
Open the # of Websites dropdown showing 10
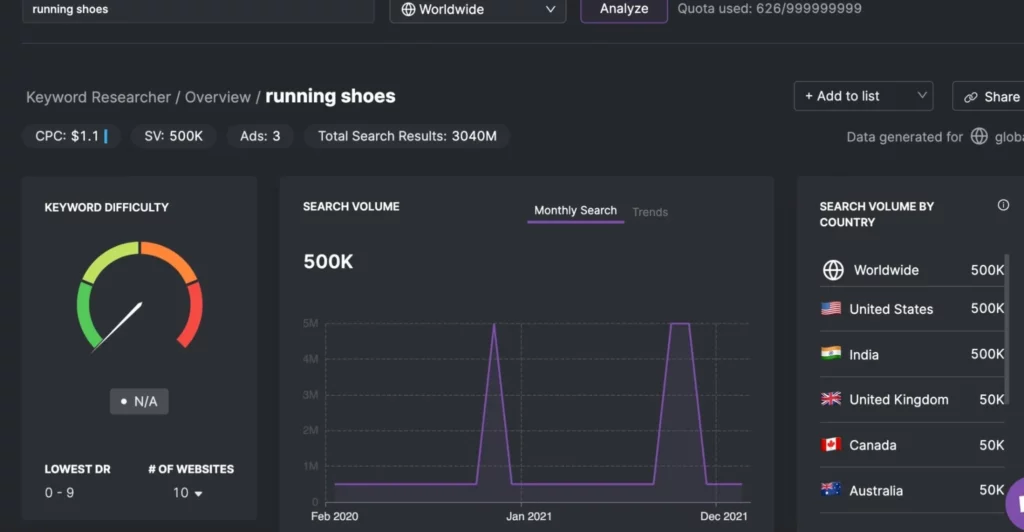click(188, 493)
